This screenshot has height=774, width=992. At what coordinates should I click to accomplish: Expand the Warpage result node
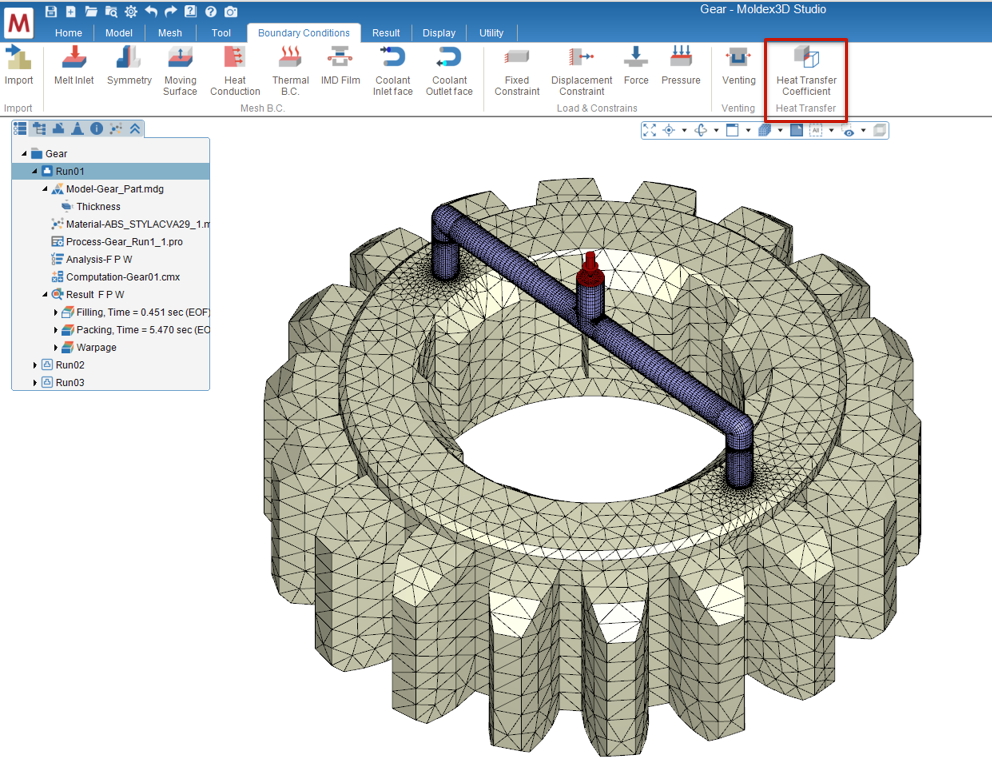56,348
